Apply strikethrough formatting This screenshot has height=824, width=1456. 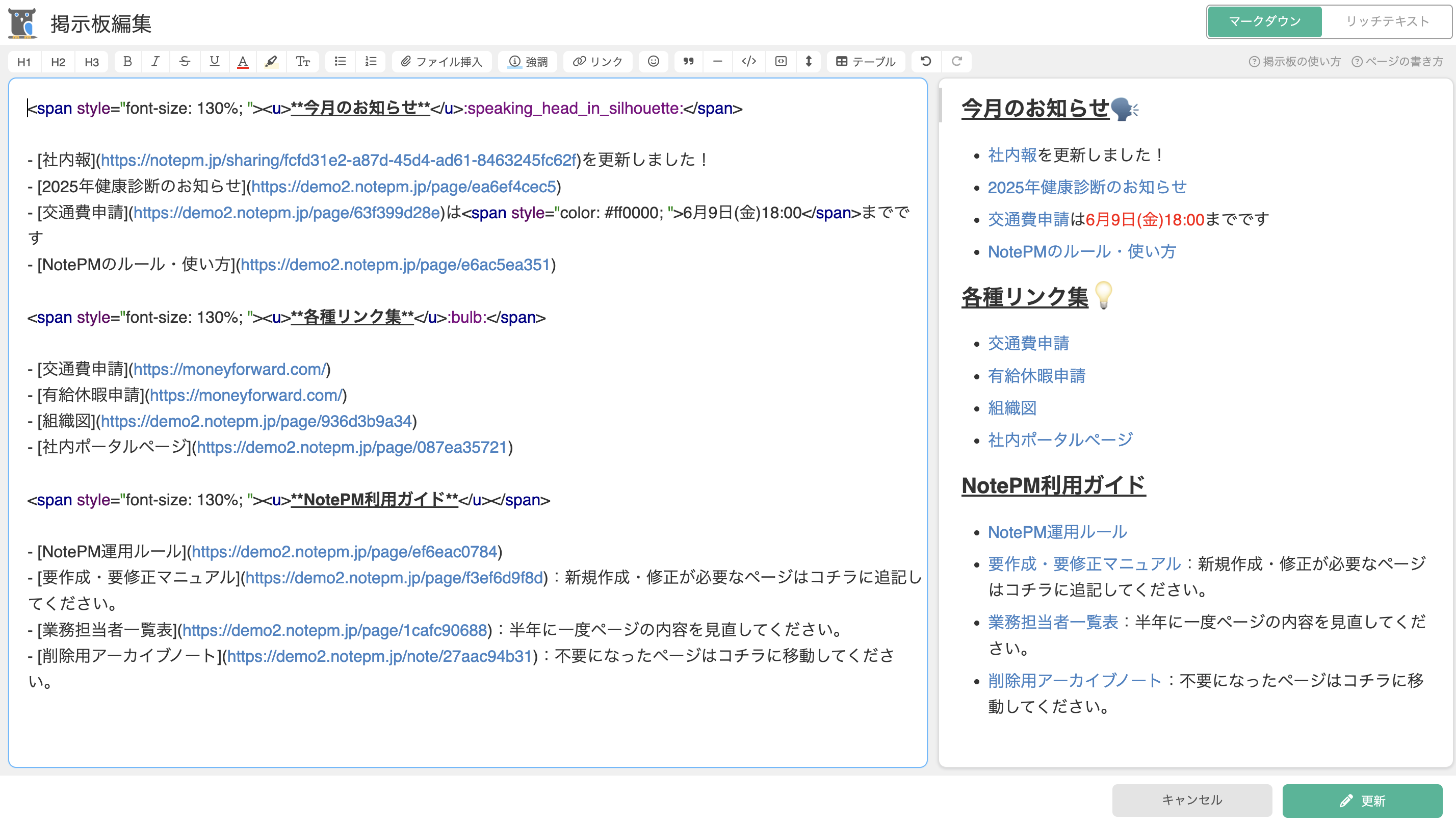pyautogui.click(x=185, y=62)
